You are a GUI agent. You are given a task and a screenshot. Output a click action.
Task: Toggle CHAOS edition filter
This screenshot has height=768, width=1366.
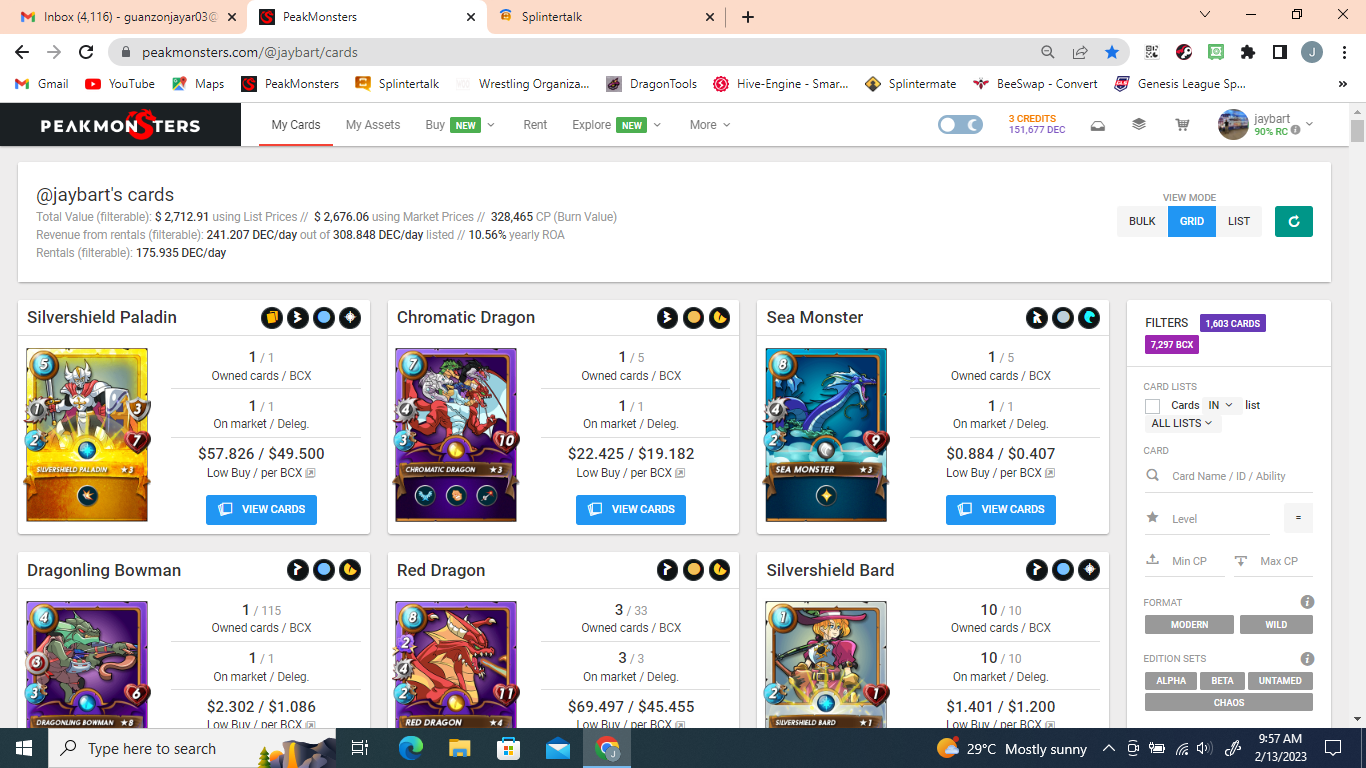(x=1229, y=703)
